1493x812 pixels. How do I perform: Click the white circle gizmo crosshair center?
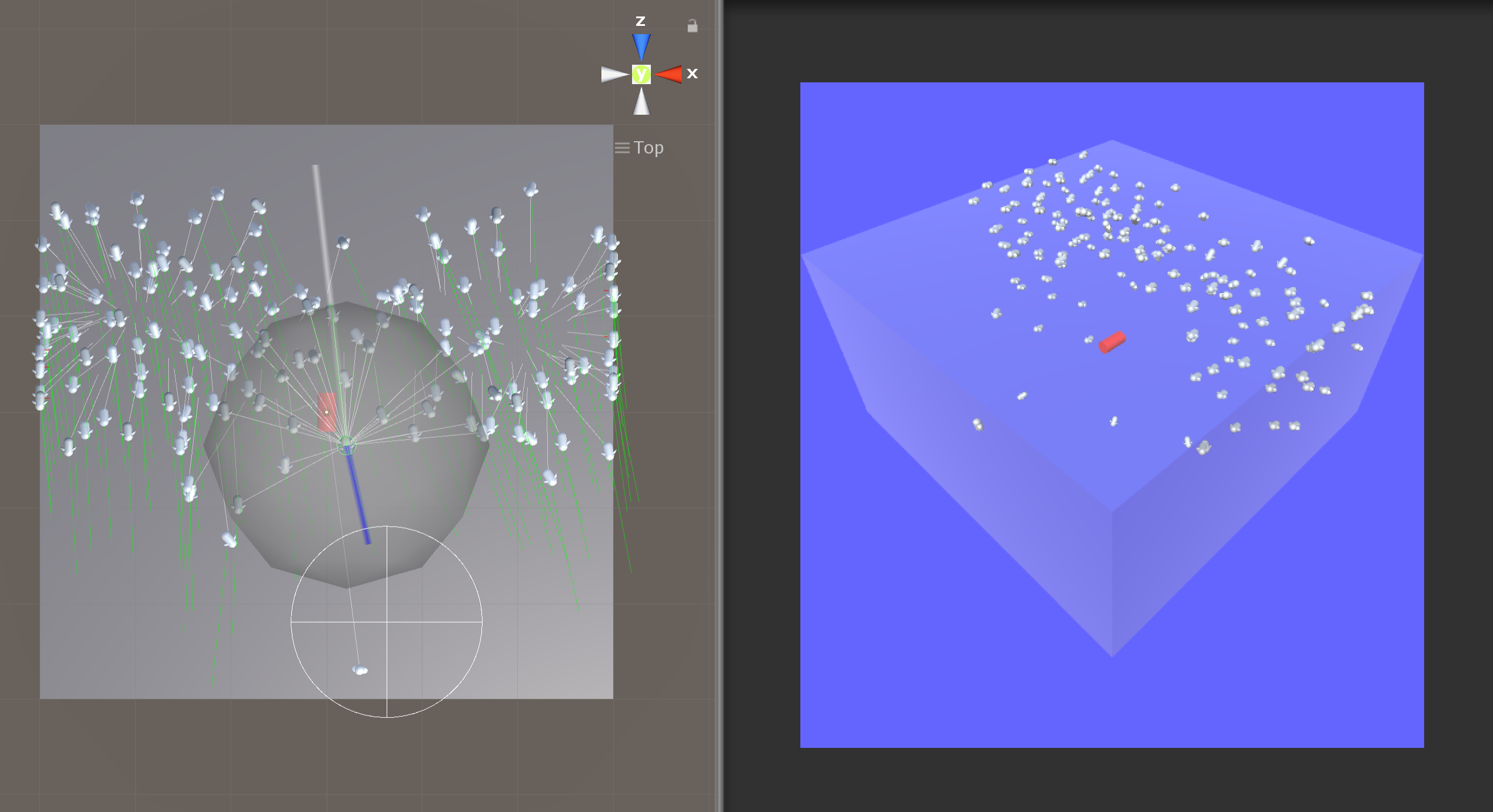[387, 621]
